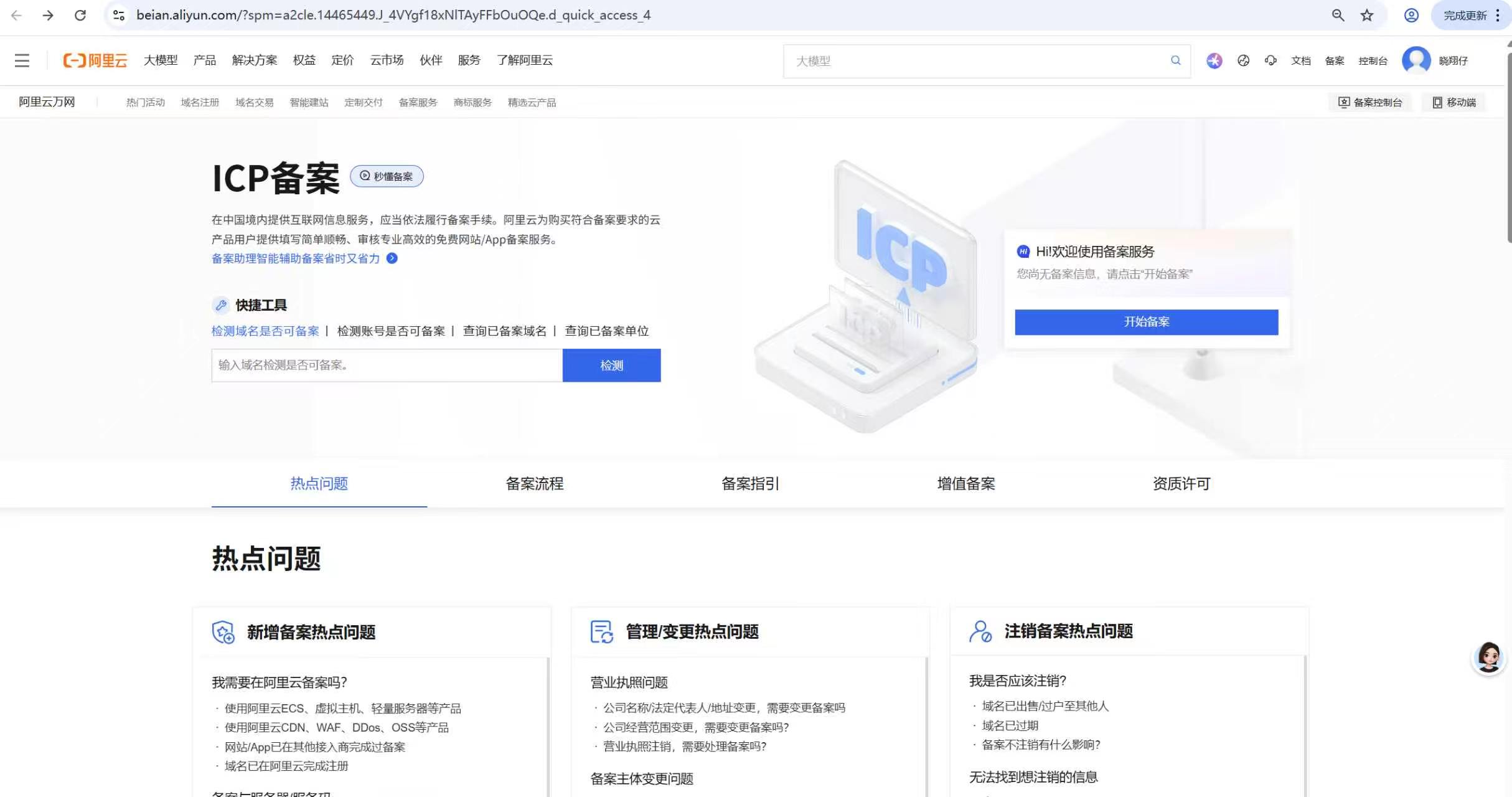
Task: Click the browser zoom magnifier icon
Action: 1338,15
